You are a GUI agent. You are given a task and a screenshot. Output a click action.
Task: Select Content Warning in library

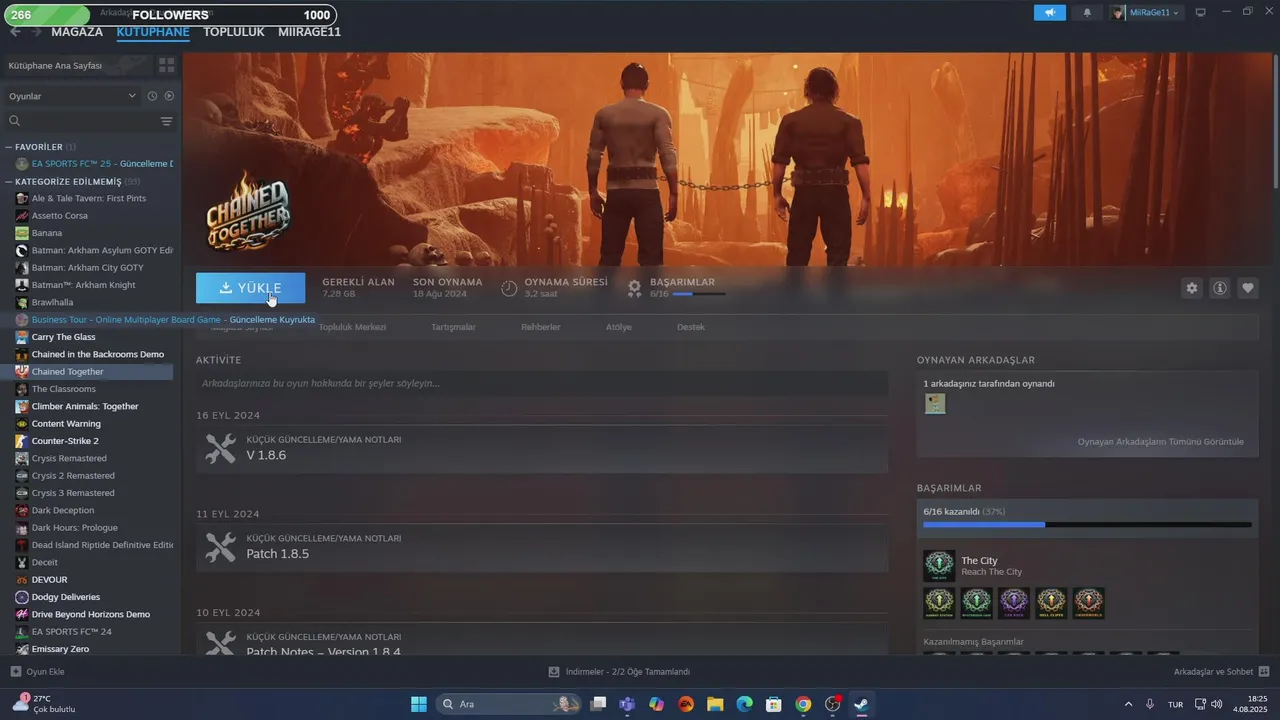[x=66, y=424]
